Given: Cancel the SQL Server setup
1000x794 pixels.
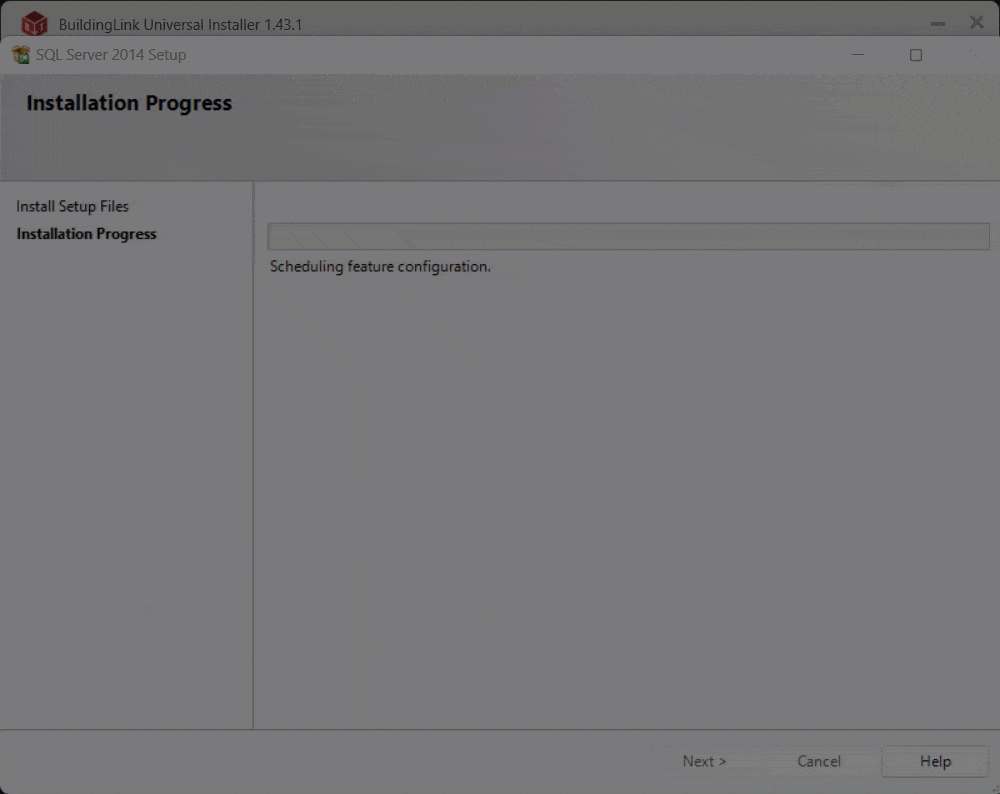Looking at the screenshot, I should pos(819,761).
